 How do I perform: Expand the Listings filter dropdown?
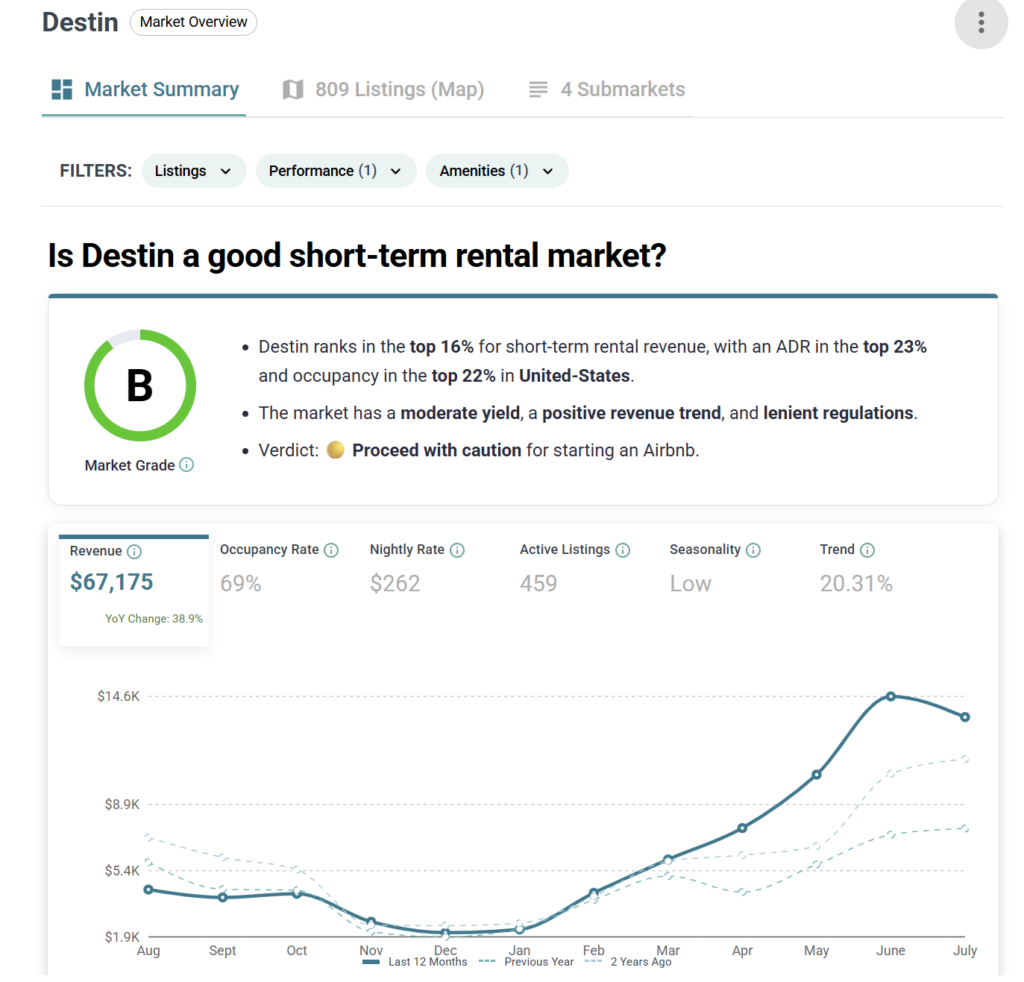point(193,171)
